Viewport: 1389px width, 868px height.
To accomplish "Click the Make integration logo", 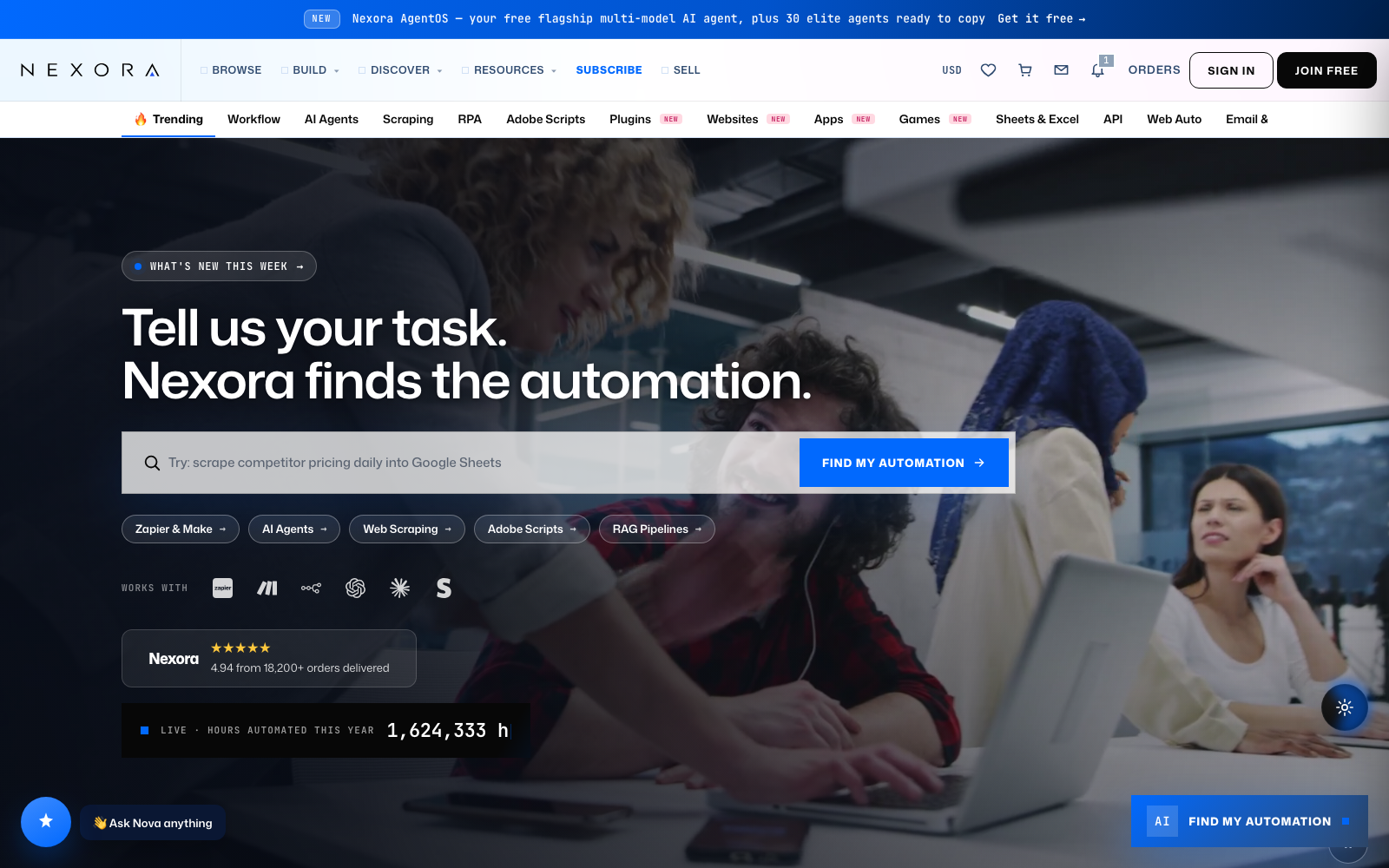I will click(x=267, y=589).
